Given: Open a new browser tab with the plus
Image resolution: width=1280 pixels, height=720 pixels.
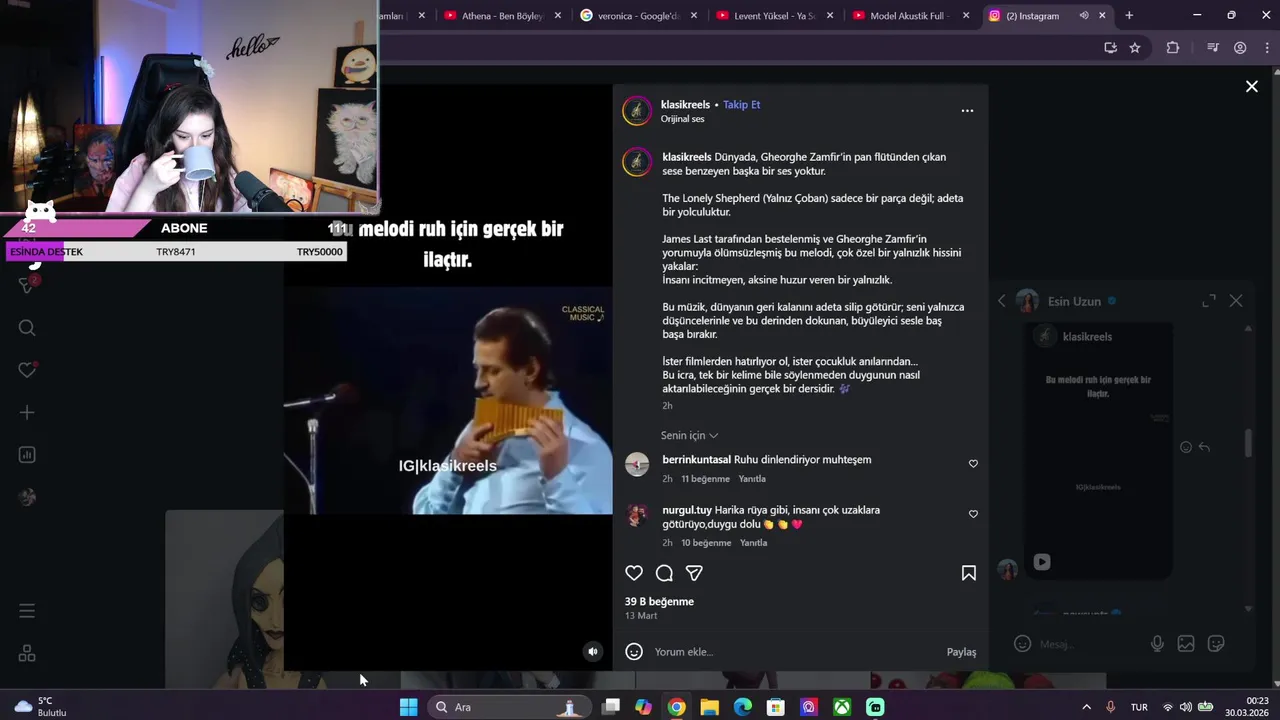Looking at the screenshot, I should [1129, 16].
